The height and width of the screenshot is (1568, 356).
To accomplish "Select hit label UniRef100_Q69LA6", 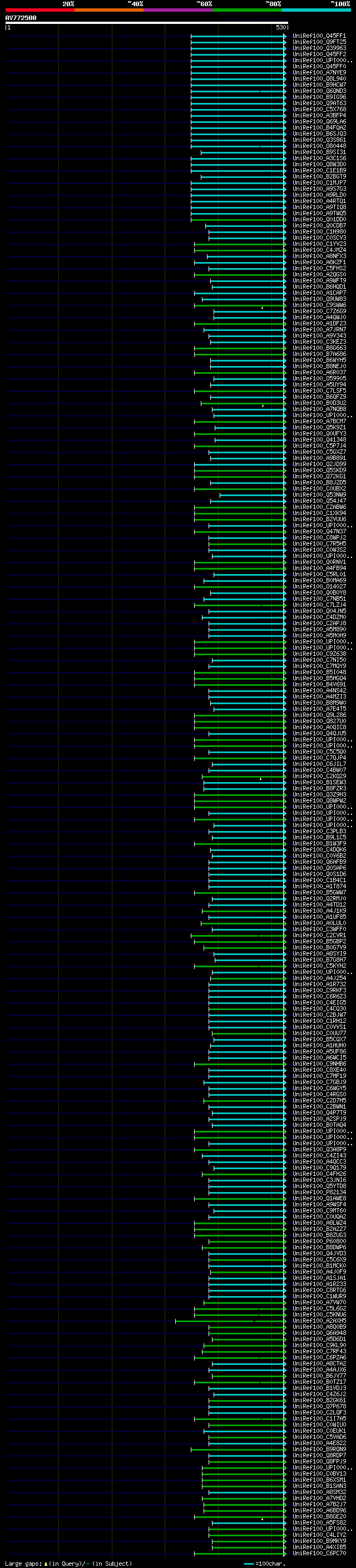I will 319,121.
